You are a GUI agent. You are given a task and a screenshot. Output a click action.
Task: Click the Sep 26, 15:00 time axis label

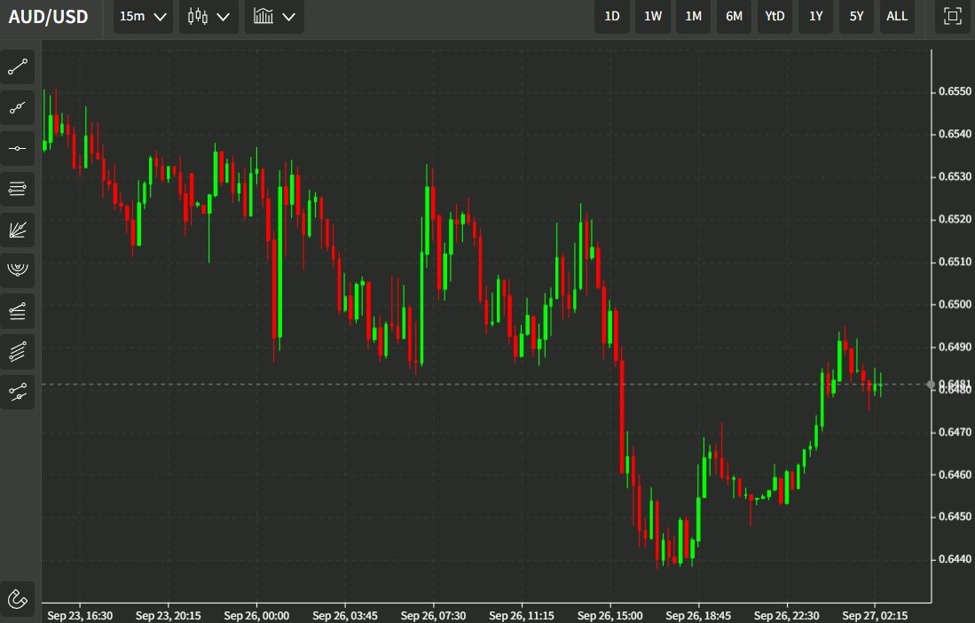point(609,615)
